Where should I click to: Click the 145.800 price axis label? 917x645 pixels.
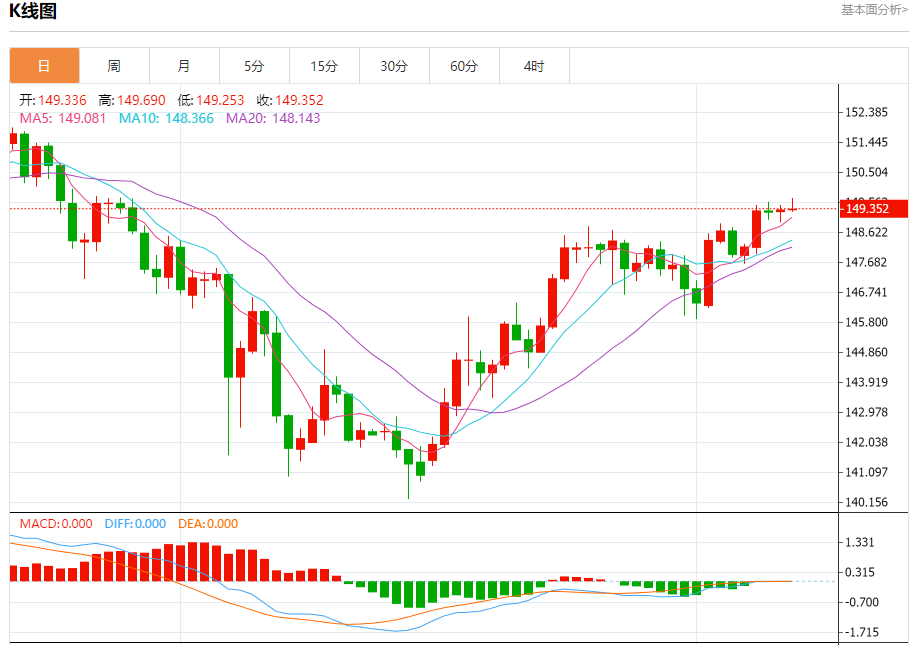[x=867, y=322]
